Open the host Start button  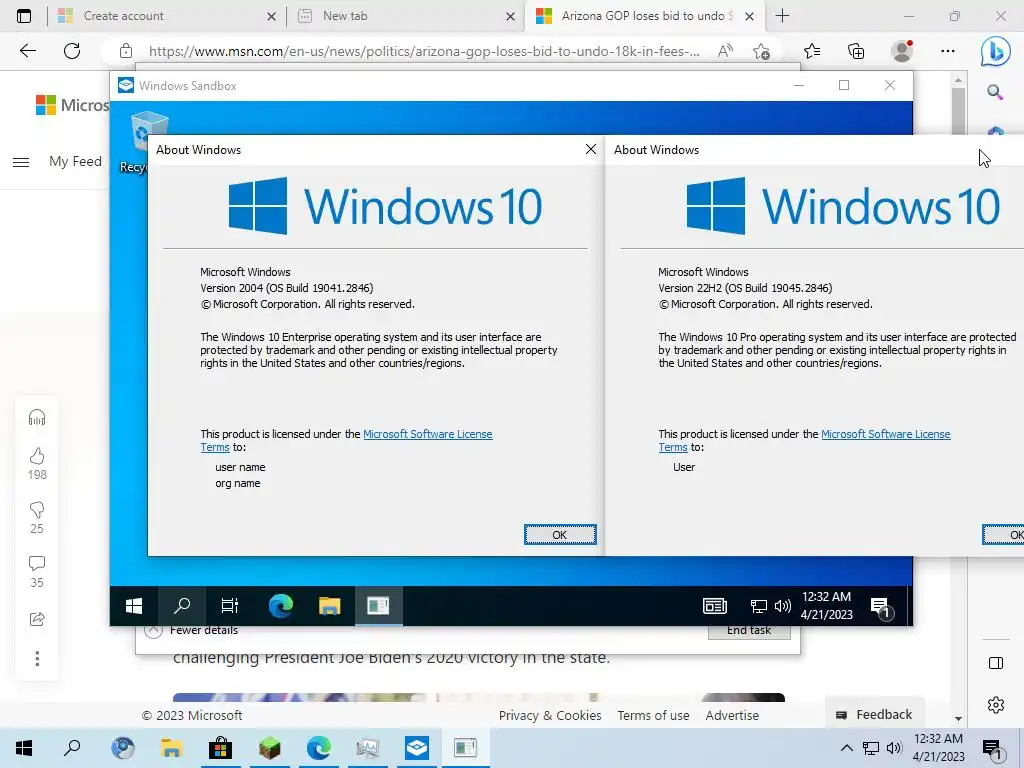(x=24, y=748)
